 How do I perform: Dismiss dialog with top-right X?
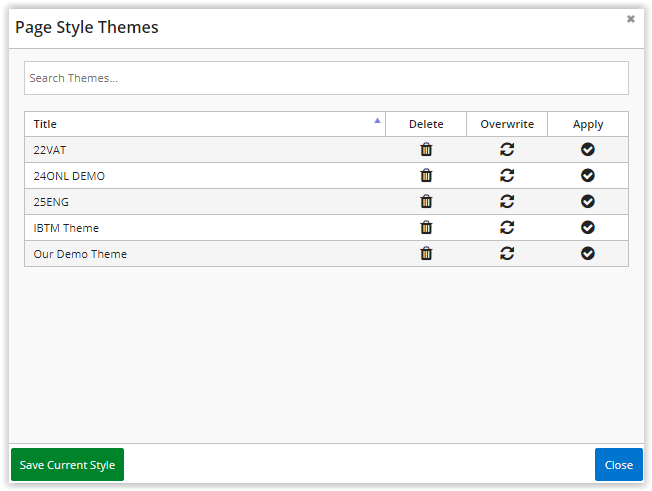(630, 19)
